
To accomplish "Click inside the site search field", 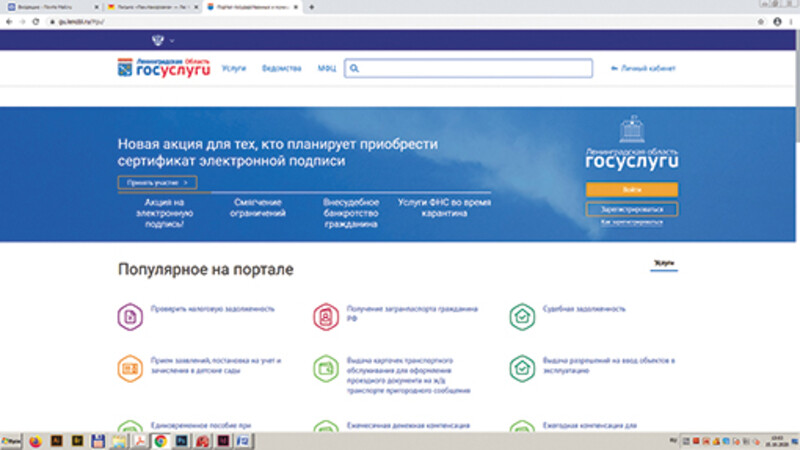I will 468,68.
